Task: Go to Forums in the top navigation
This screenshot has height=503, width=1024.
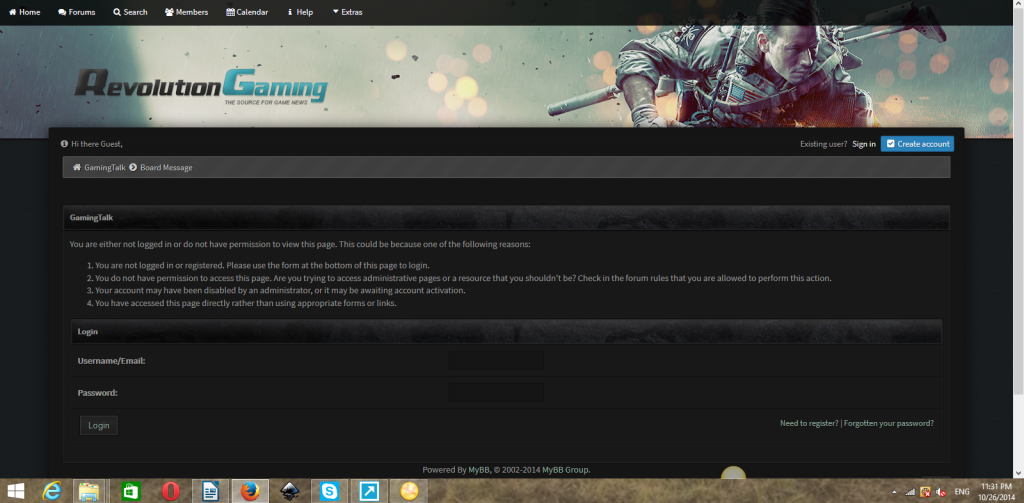Action: pyautogui.click(x=76, y=12)
